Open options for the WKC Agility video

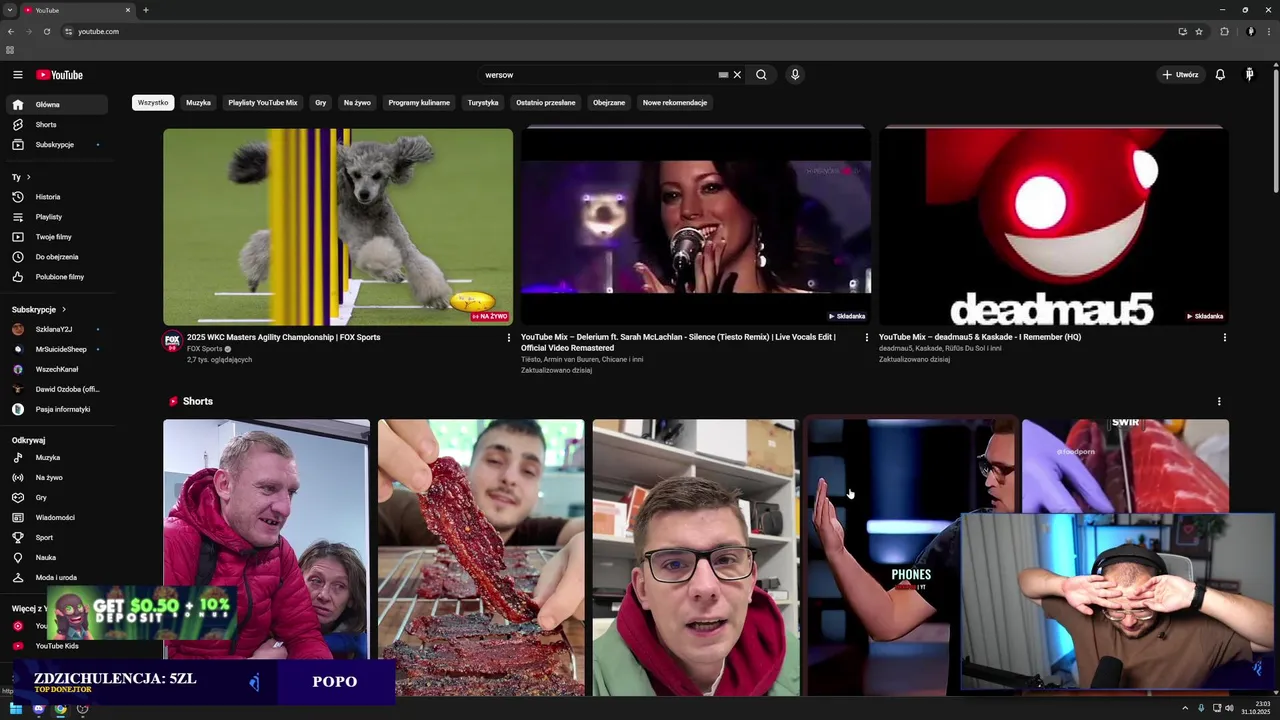509,338
